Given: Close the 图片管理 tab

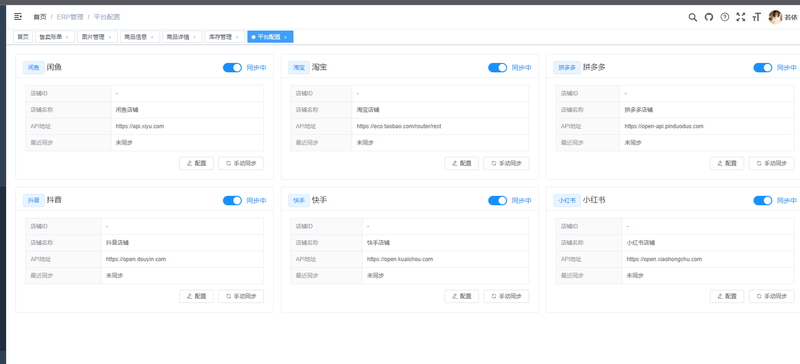Looking at the screenshot, I should (x=110, y=37).
